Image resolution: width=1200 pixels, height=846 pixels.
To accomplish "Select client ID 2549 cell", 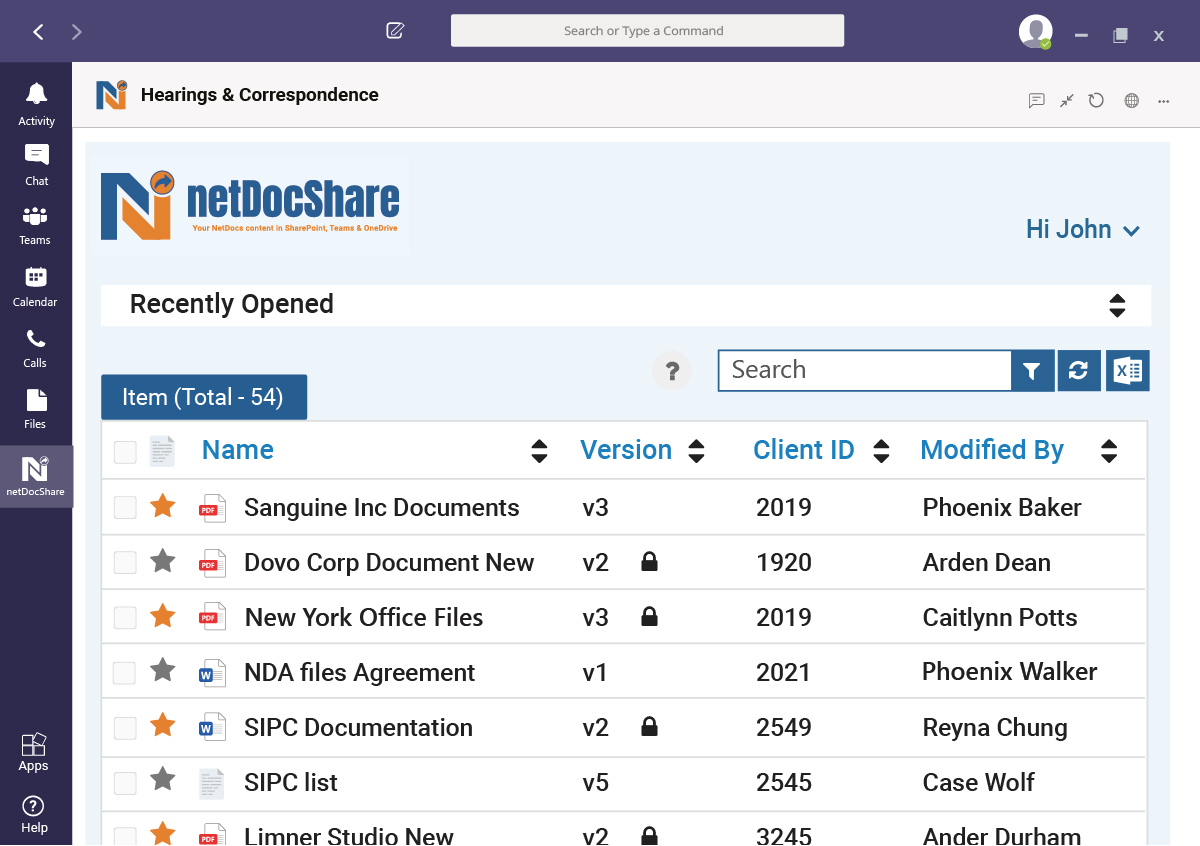I will pyautogui.click(x=784, y=728).
